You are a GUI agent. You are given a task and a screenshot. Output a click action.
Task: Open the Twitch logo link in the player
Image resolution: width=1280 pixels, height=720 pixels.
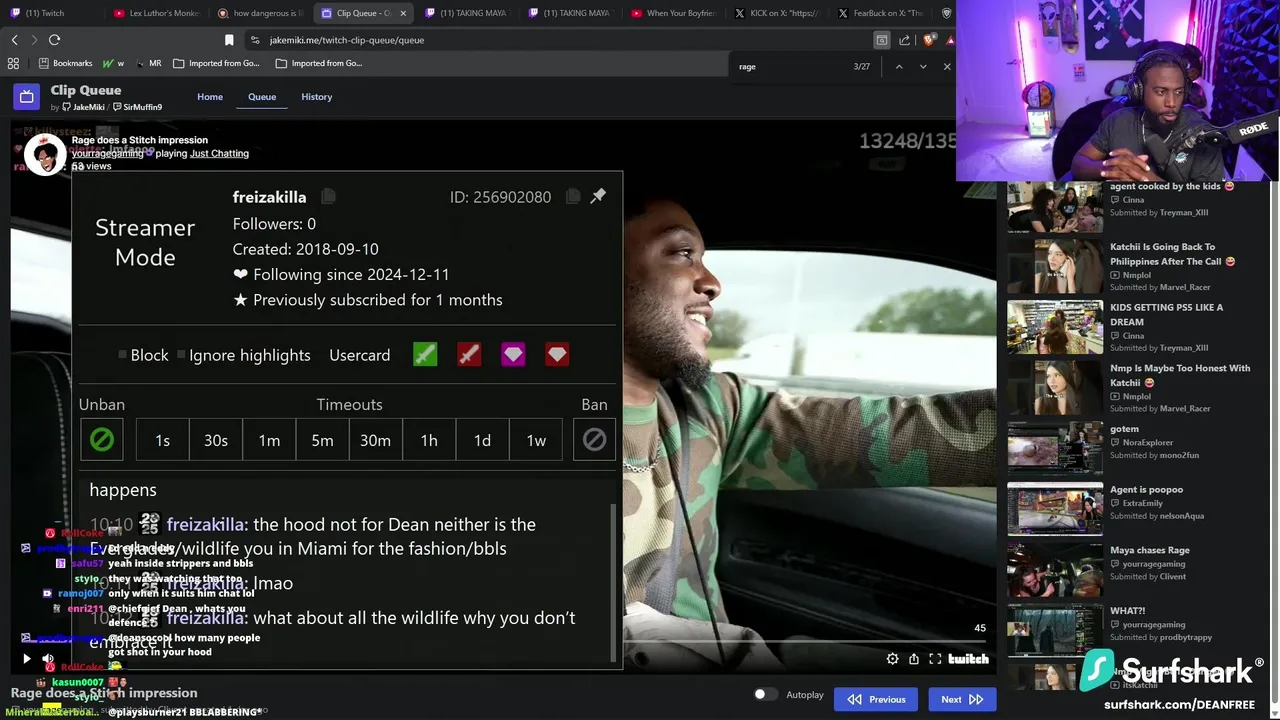click(968, 658)
